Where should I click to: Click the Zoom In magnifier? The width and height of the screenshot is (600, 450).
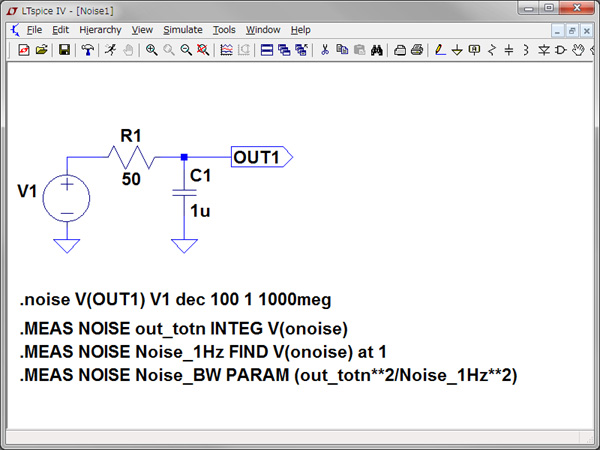(151, 50)
